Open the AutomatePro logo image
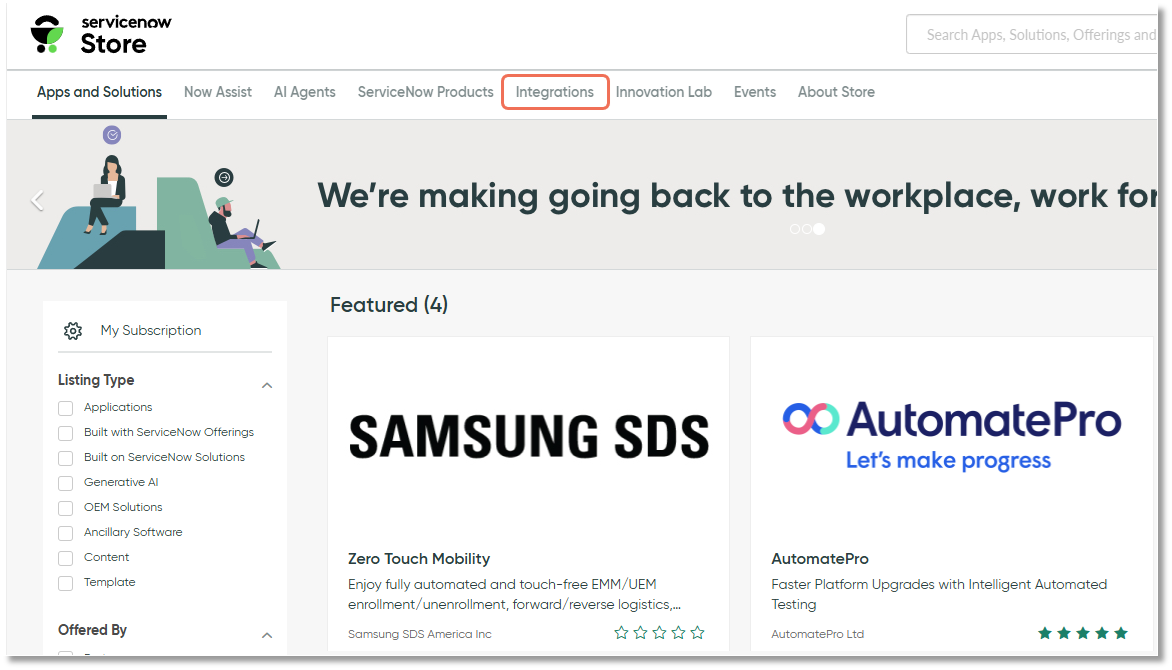Viewport: 1172px width, 670px height. point(951,436)
